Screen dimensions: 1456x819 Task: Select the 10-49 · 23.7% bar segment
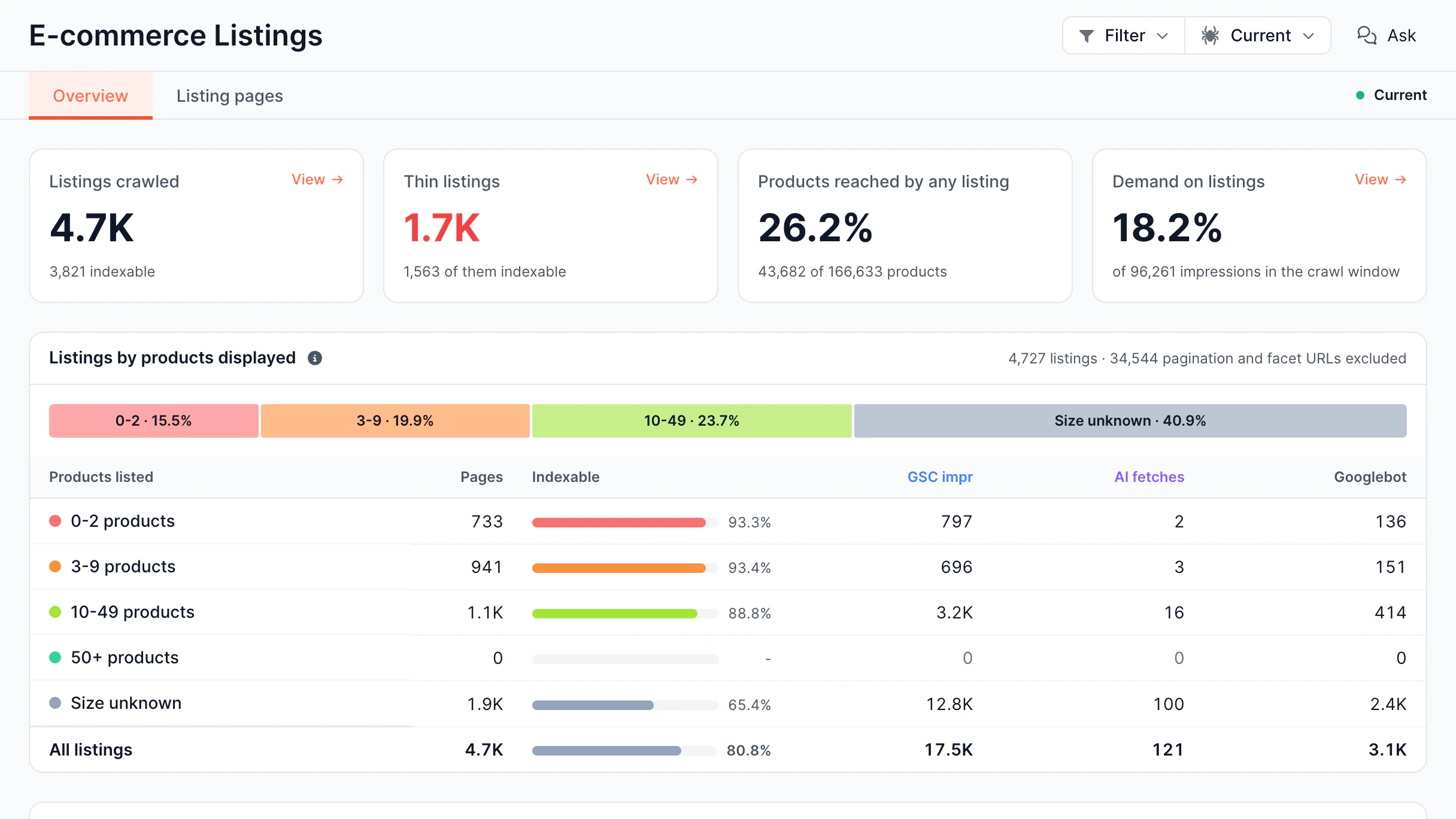pos(692,421)
